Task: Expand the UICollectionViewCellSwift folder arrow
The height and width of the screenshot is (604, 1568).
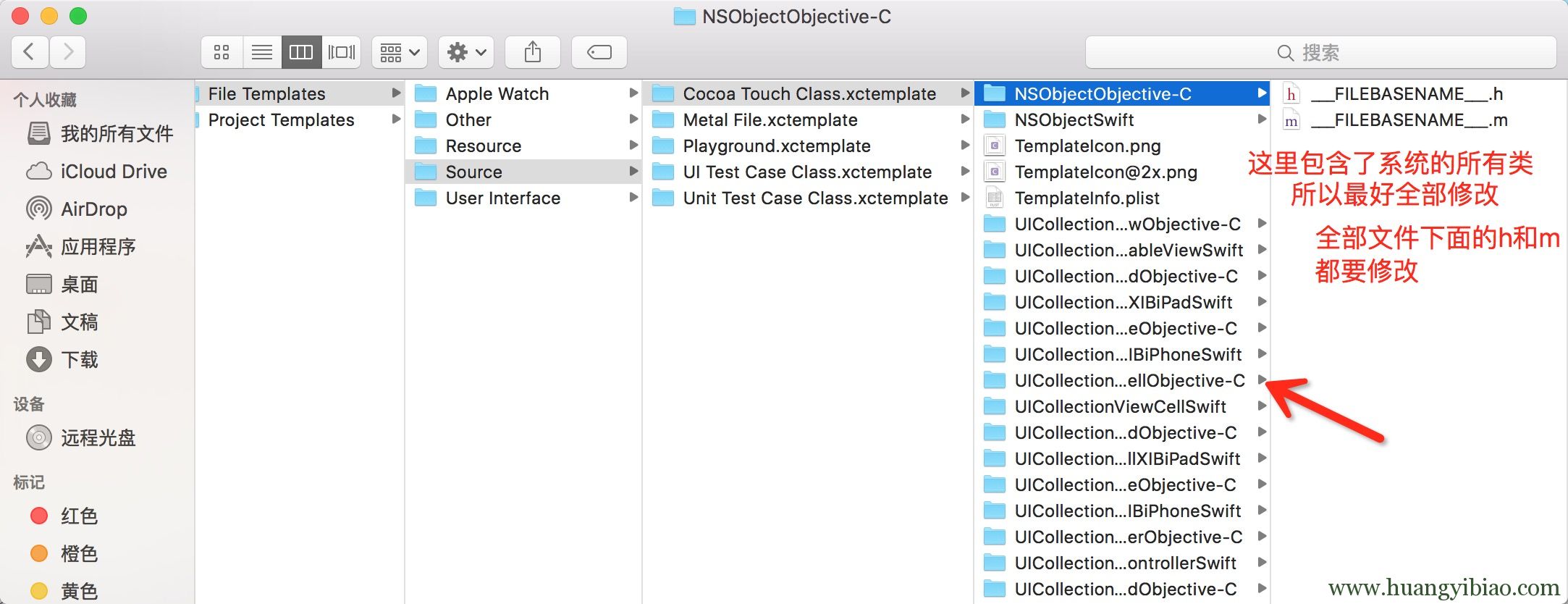Action: pos(1262,406)
